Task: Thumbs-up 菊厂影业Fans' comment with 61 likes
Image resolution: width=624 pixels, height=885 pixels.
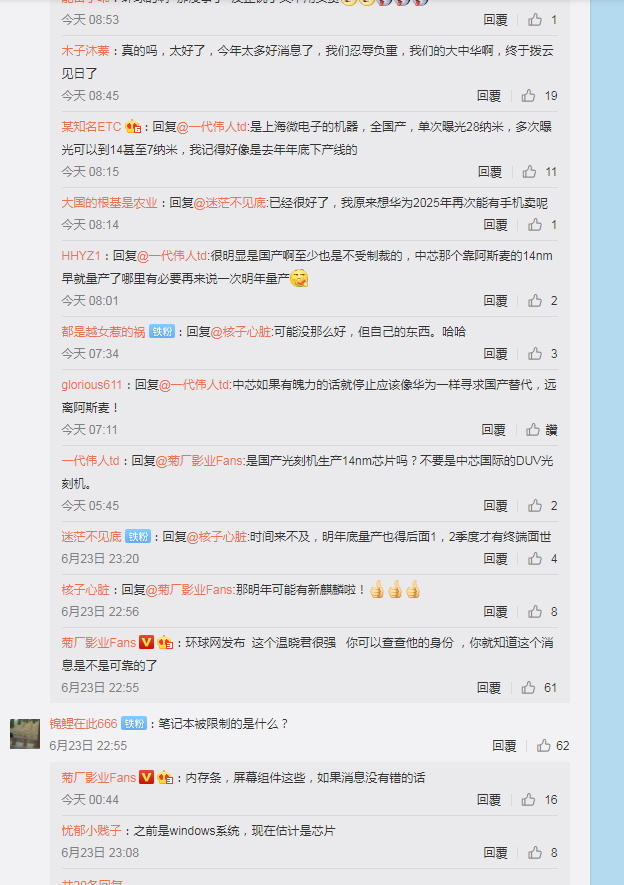Action: tap(529, 687)
